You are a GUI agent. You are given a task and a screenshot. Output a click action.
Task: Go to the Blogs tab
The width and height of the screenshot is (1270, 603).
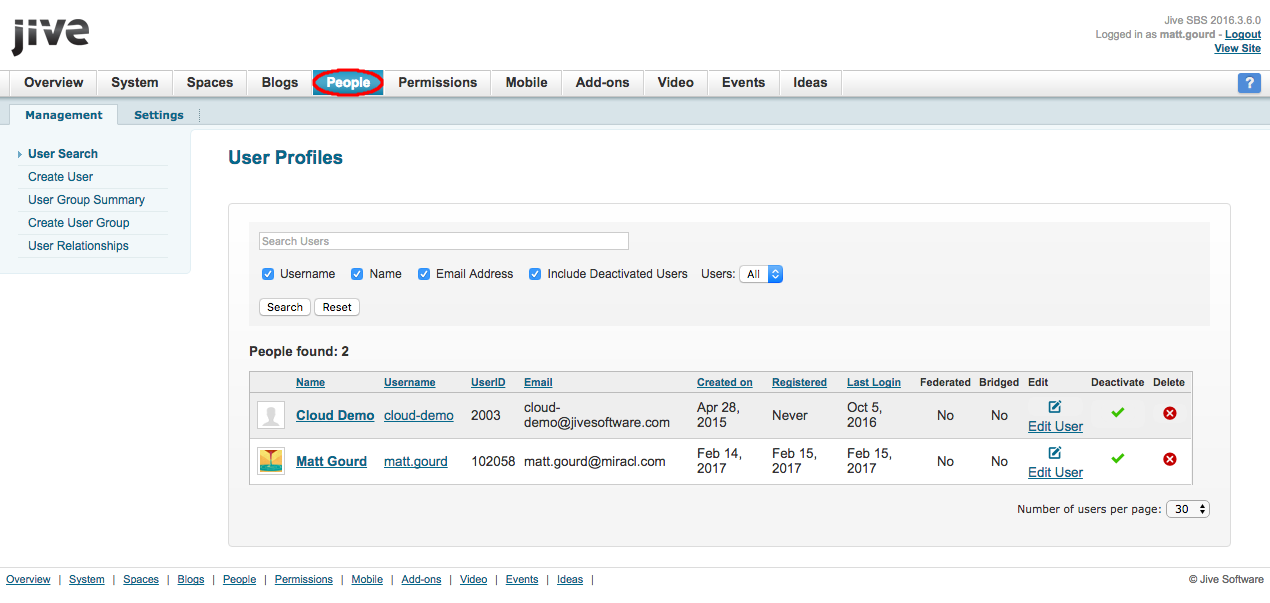coord(280,83)
